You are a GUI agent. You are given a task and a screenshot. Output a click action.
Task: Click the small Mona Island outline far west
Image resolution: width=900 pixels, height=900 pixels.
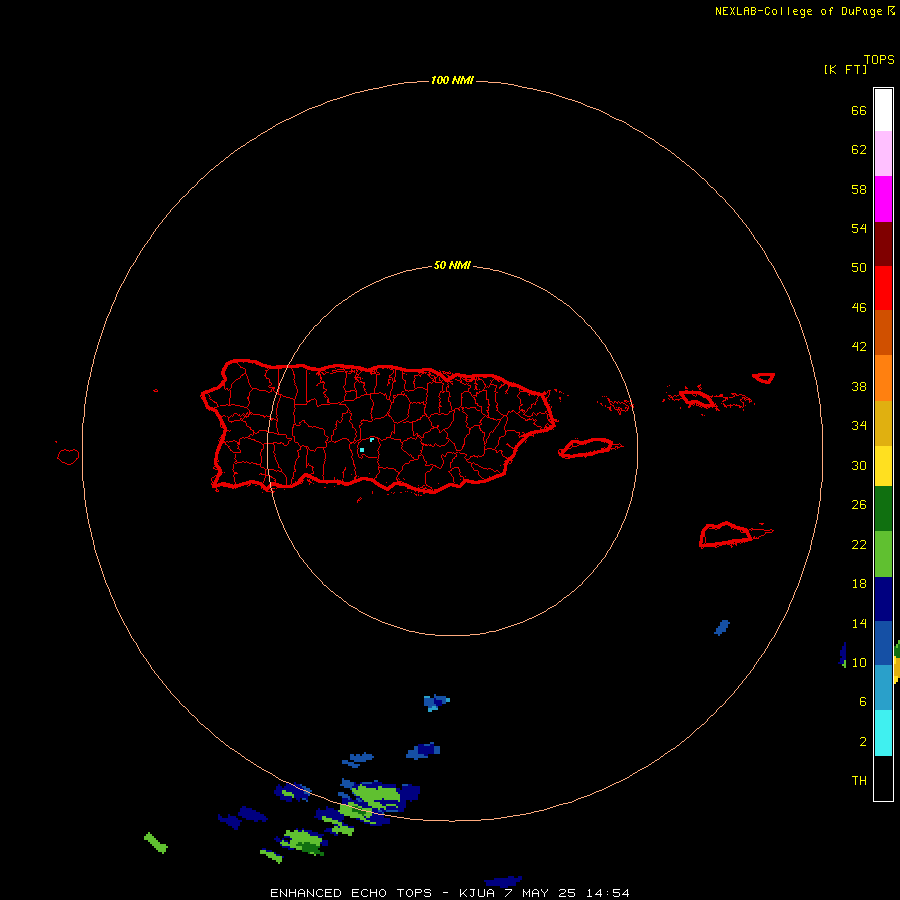68,456
